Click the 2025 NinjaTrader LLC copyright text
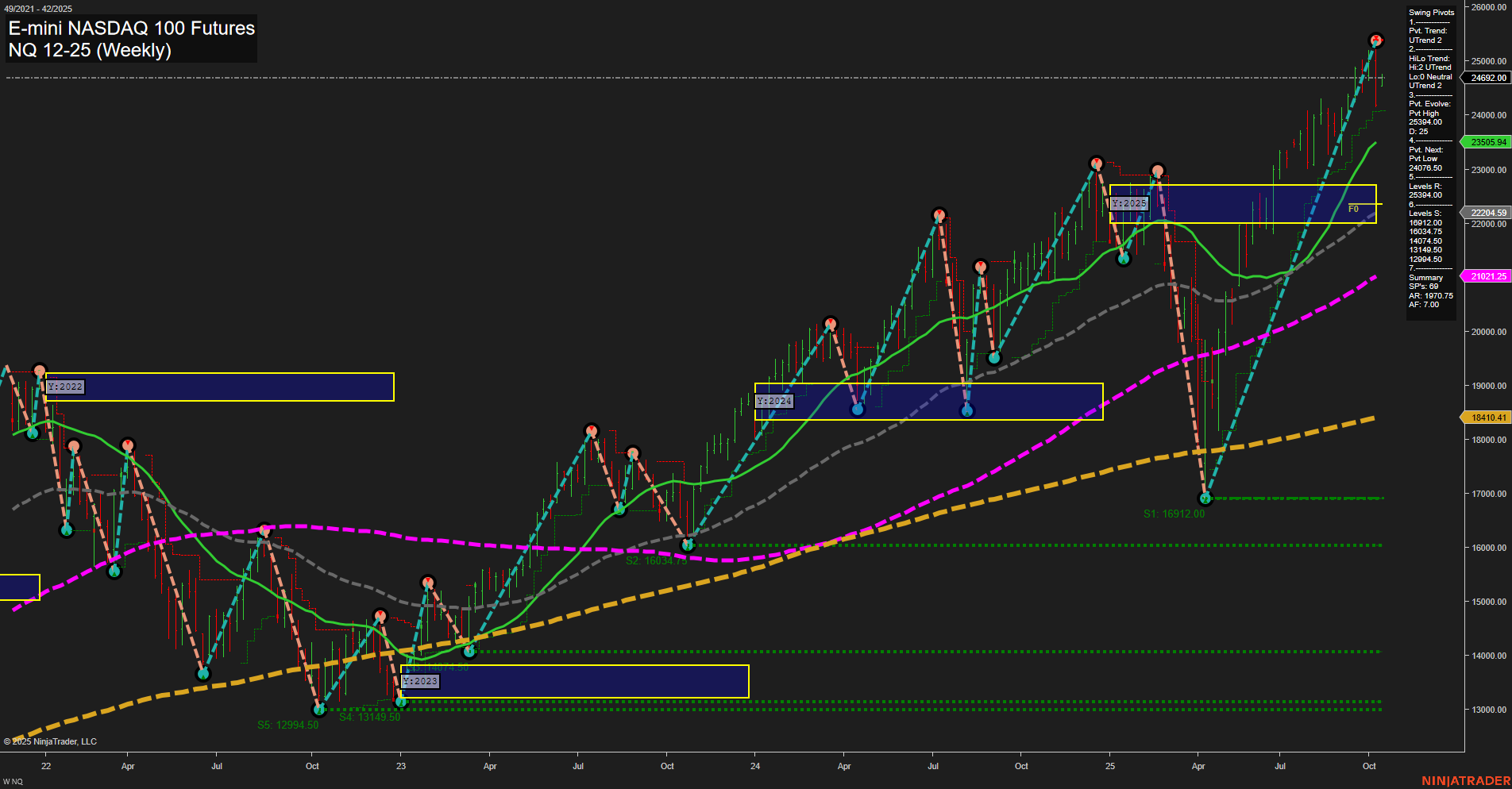The height and width of the screenshot is (789, 1512). pos(50,741)
